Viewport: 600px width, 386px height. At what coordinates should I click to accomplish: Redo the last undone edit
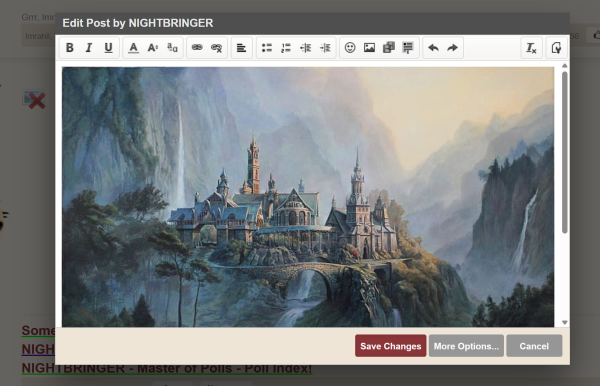pyautogui.click(x=453, y=48)
